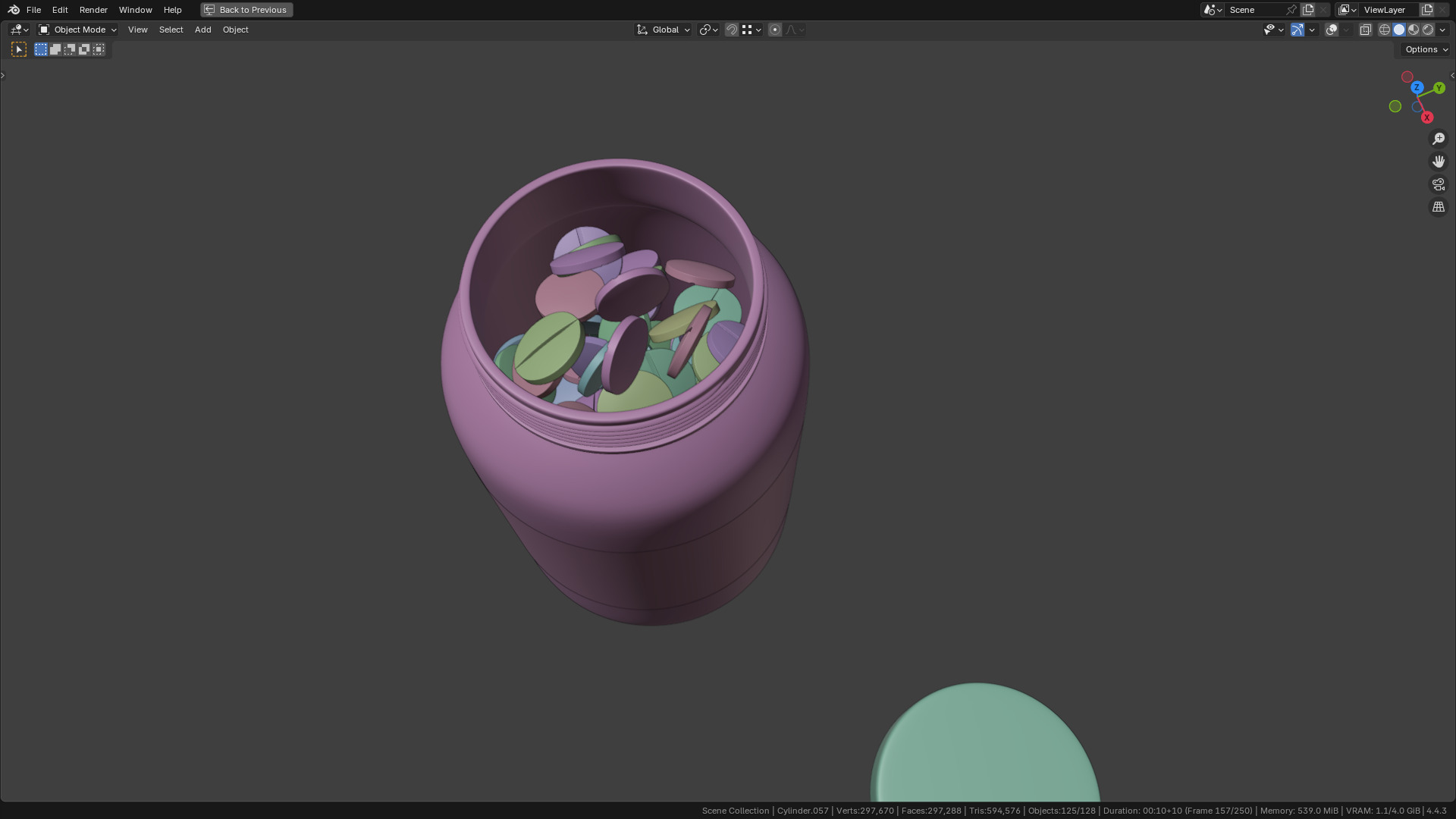The width and height of the screenshot is (1456, 819).
Task: Open selectability and visibility dropdown
Action: click(1273, 30)
